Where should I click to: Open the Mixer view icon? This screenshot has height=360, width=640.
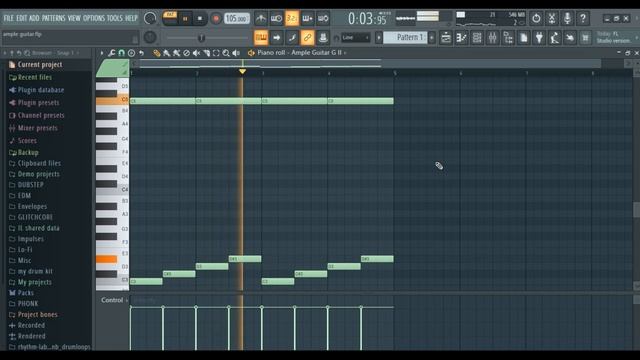pos(492,38)
